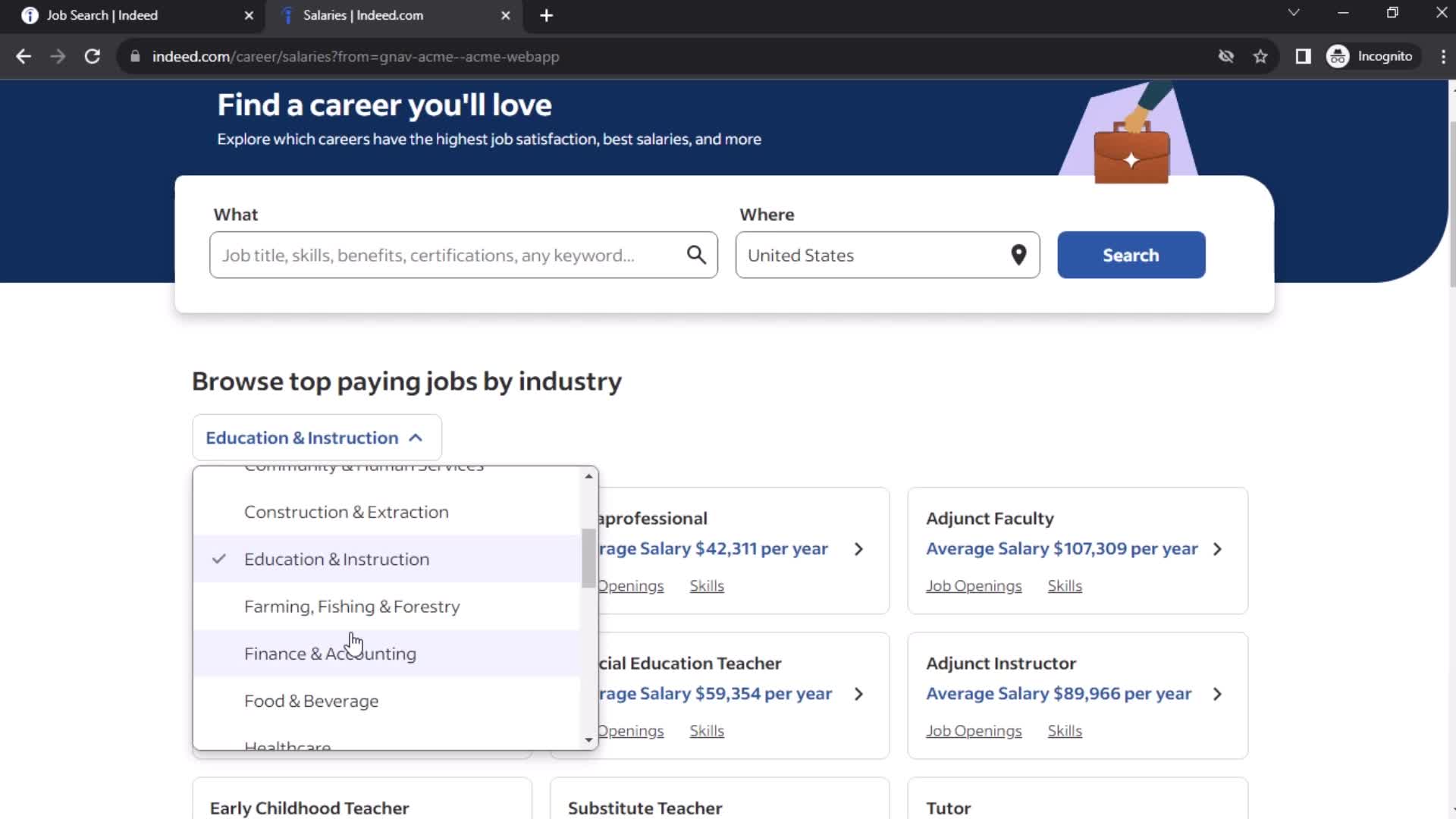
Task: Open the Substitute Teacher card
Action: 720,799
